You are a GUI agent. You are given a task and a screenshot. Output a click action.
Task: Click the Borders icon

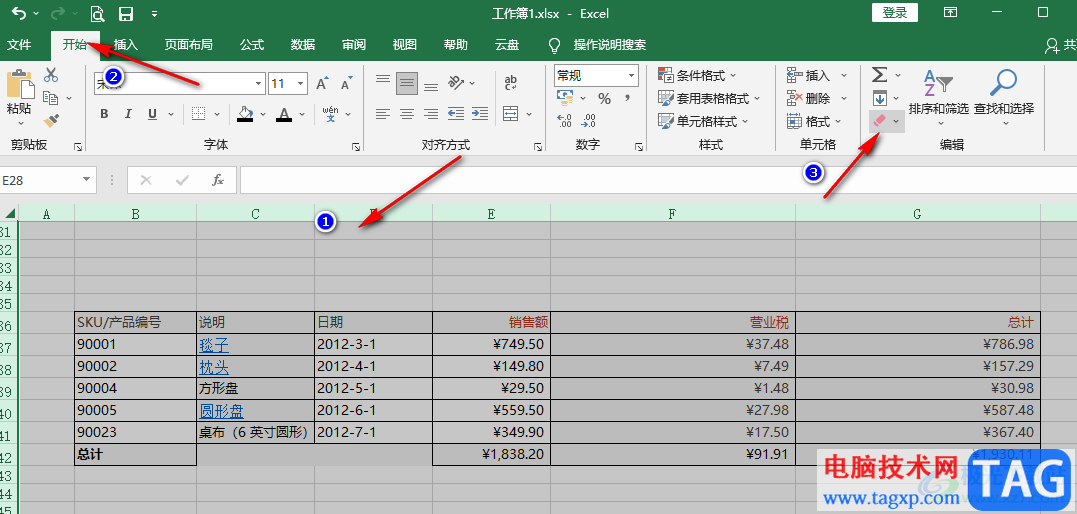(x=199, y=113)
